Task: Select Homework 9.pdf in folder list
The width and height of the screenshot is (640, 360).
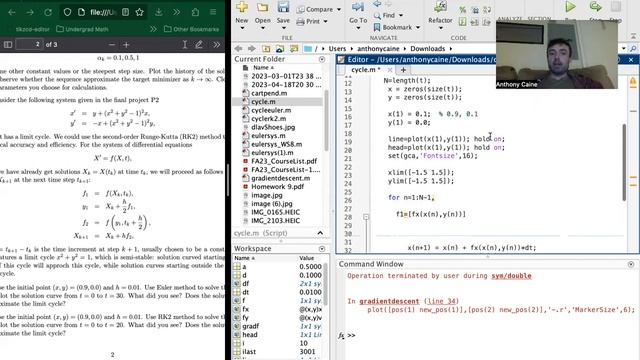Action: point(278,187)
